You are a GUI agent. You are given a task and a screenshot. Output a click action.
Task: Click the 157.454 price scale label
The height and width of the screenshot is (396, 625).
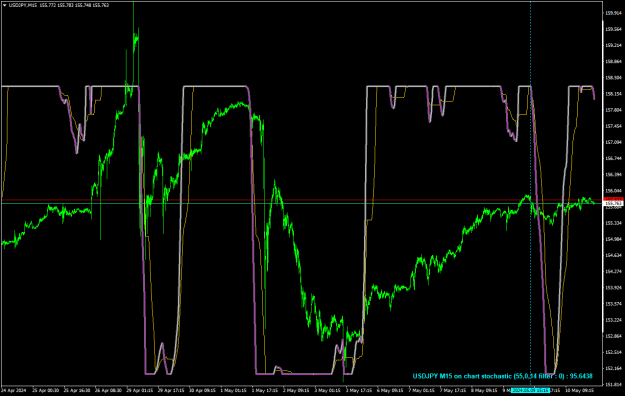(614, 126)
